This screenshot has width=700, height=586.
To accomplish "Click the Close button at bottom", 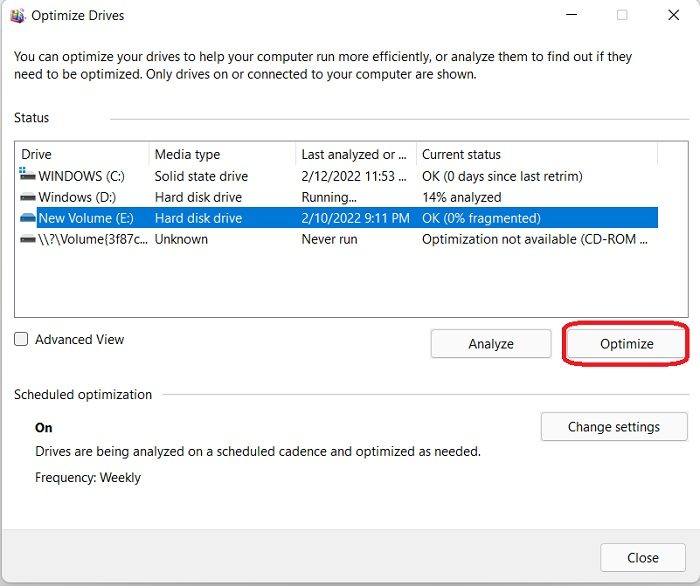I will click(643, 558).
